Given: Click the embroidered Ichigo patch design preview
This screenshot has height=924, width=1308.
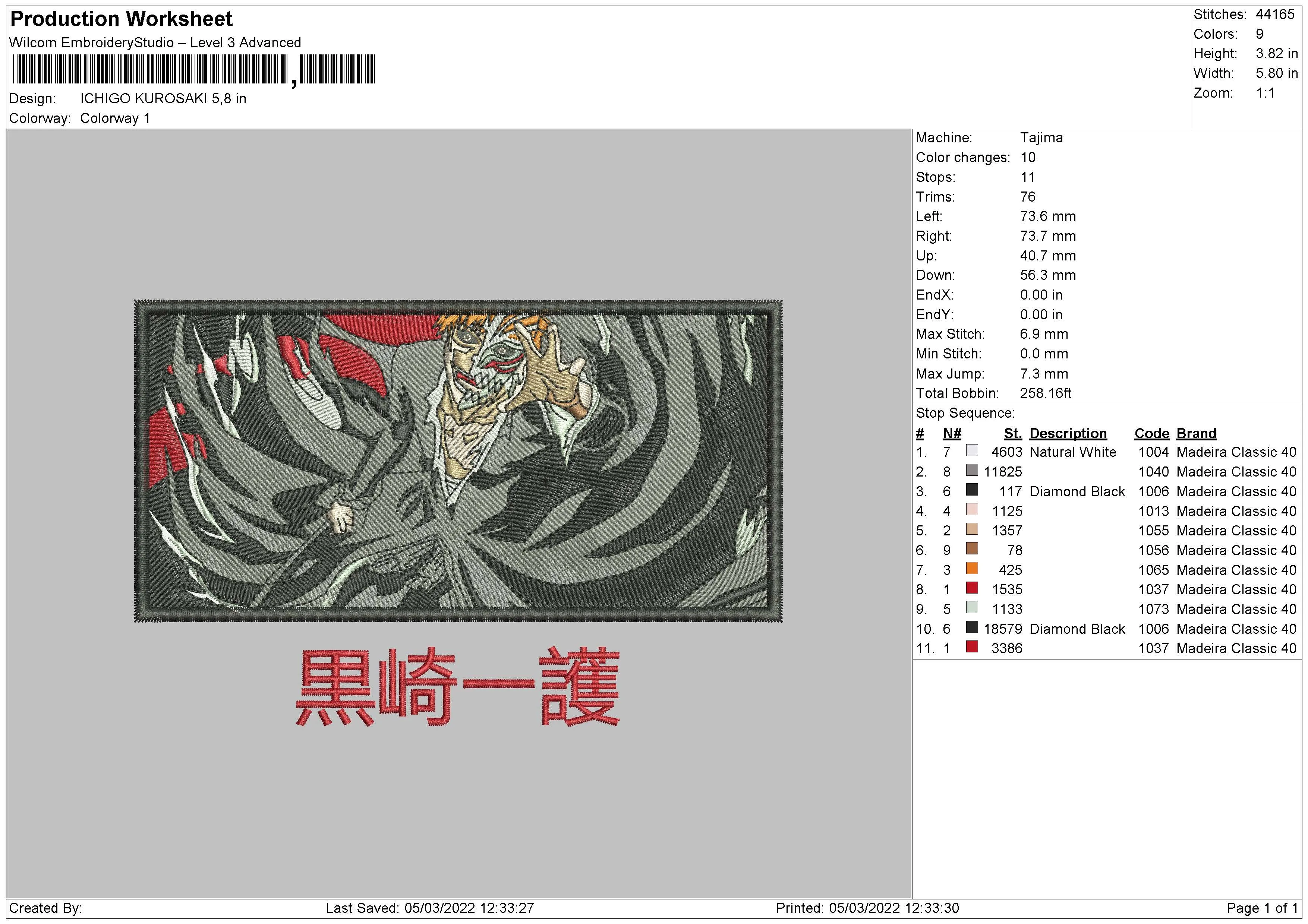Looking at the screenshot, I should pos(458,461).
